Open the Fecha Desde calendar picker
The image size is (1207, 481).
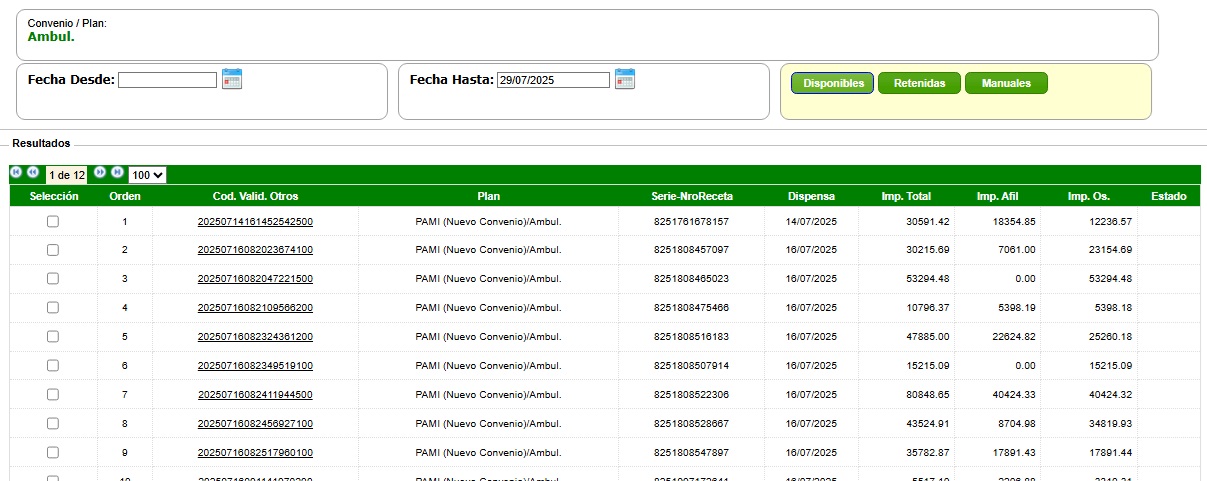click(x=232, y=79)
